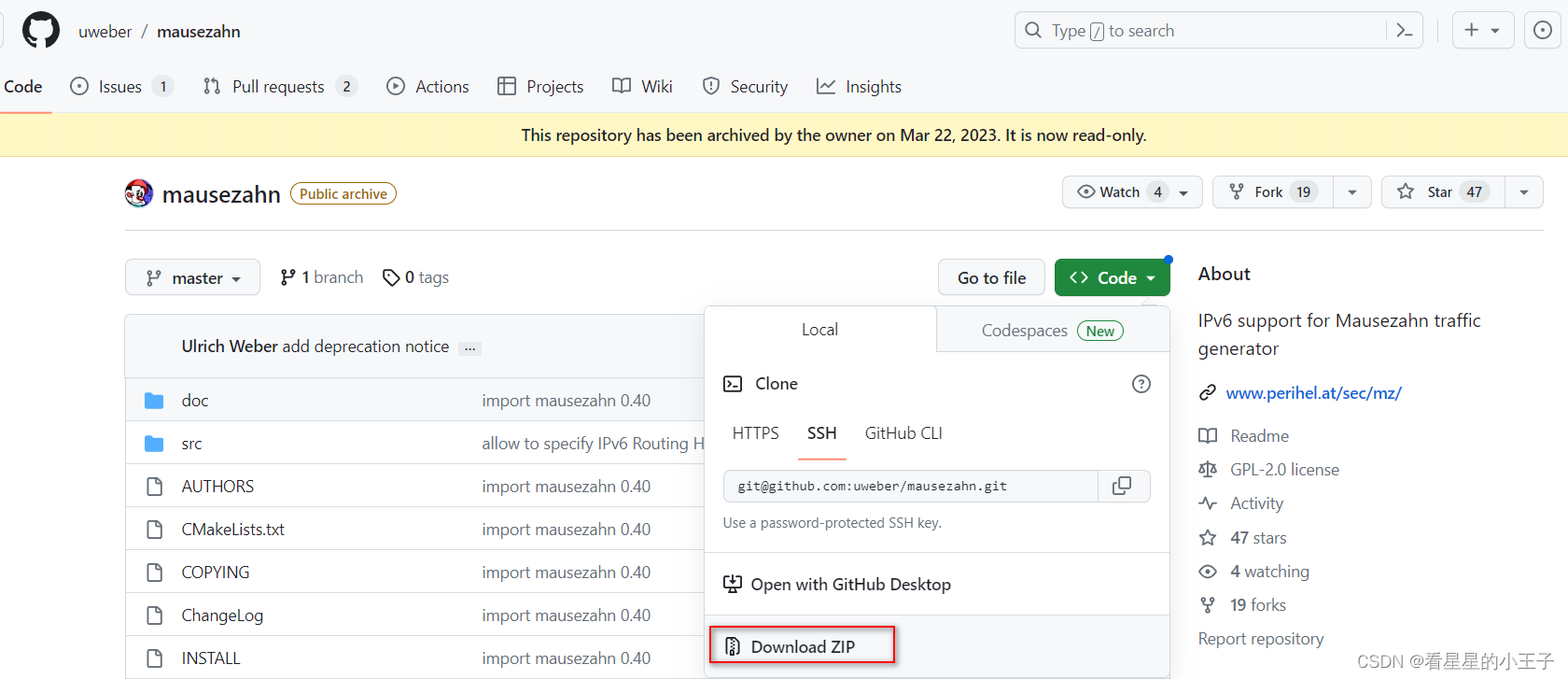Click the terminal icon beside Clone

tap(733, 384)
